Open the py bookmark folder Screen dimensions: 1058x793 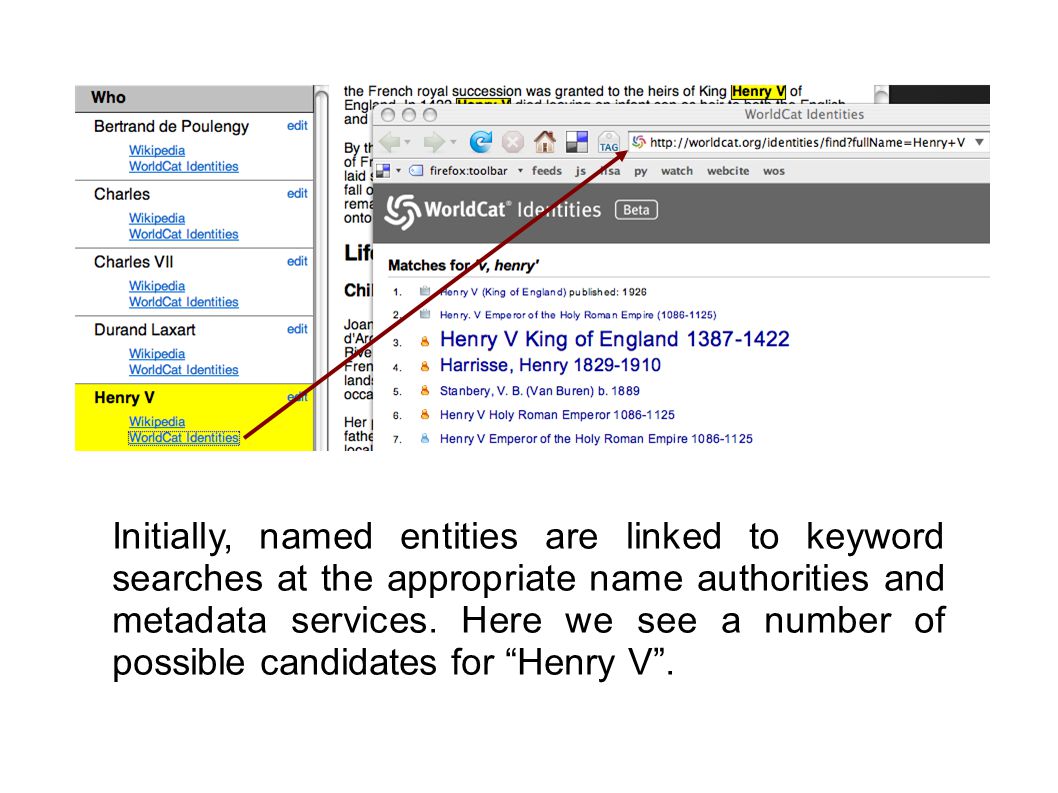pos(640,171)
